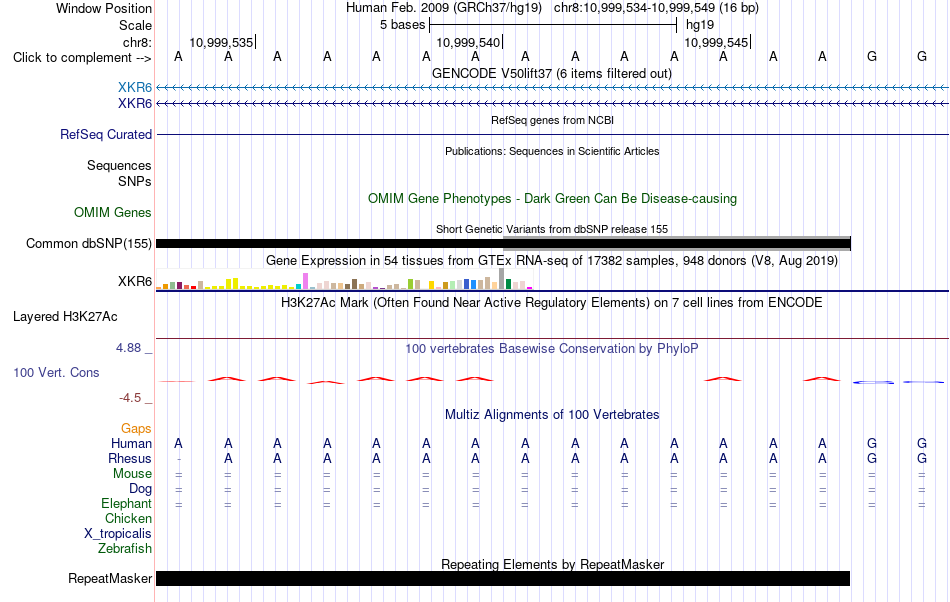Select the Rhesus alignment row label

130,458
